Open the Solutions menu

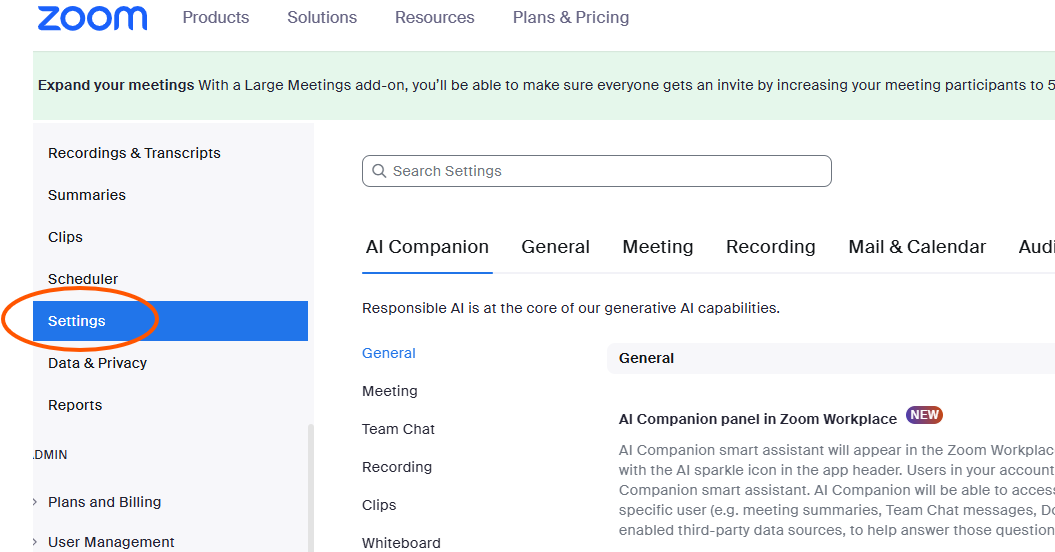[x=322, y=18]
